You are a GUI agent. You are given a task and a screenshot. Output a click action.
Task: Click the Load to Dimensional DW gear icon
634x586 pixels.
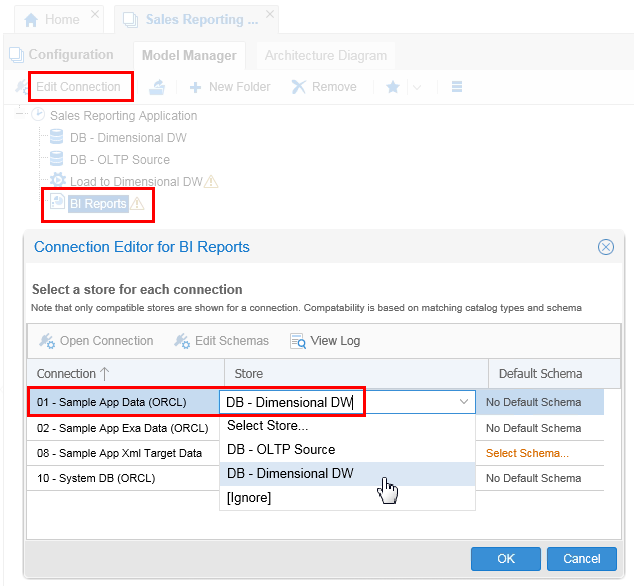pos(57,181)
